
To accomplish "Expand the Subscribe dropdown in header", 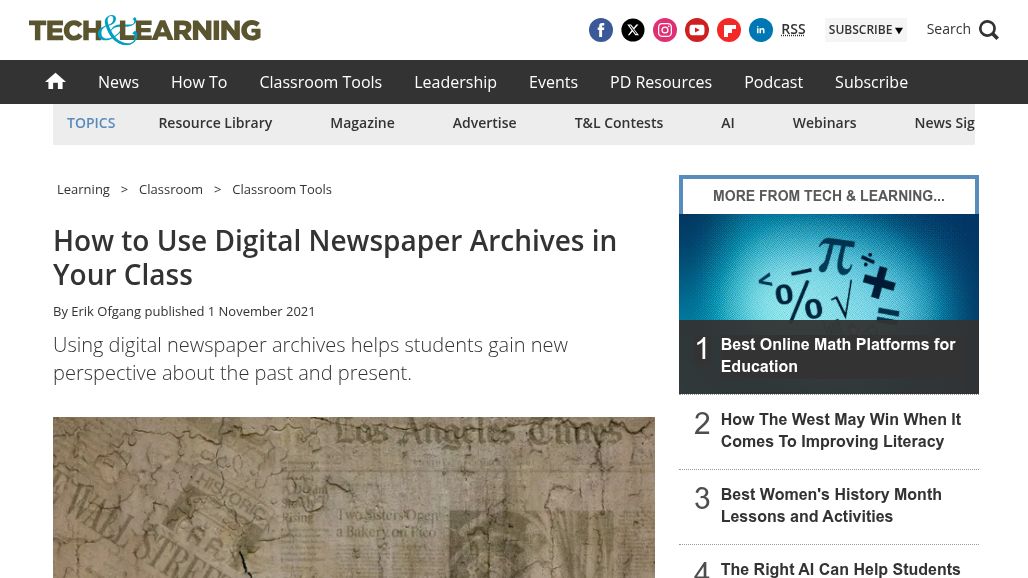I will tap(865, 30).
